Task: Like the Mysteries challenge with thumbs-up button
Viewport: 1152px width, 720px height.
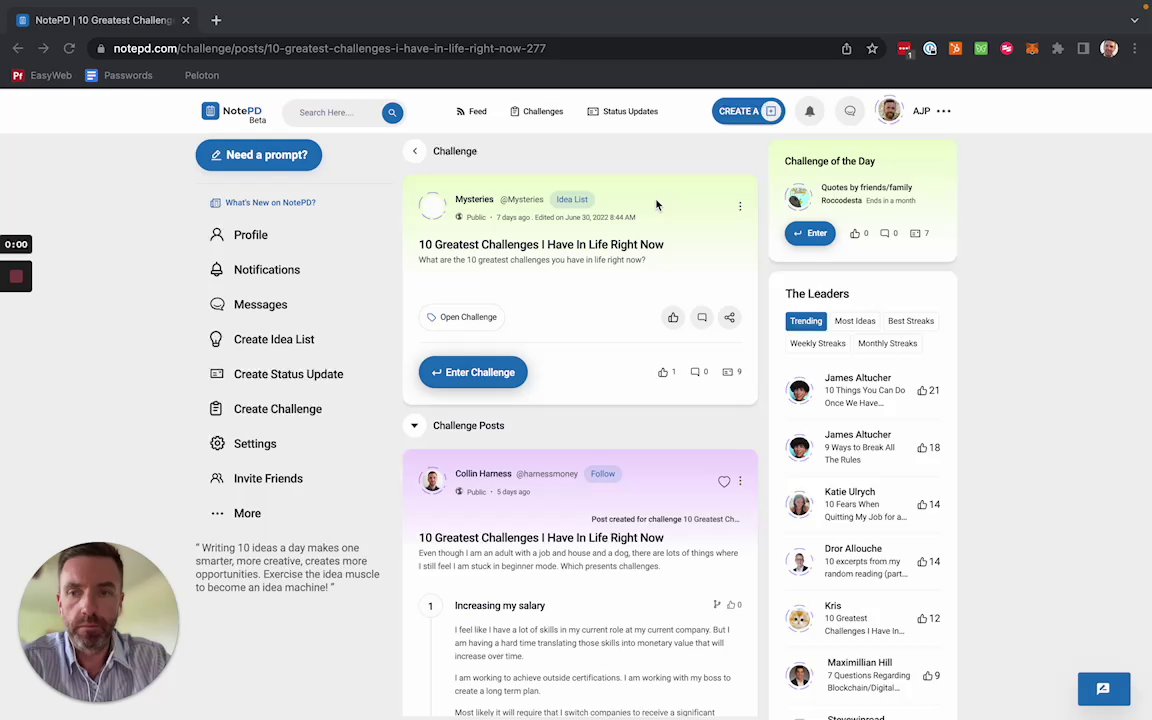Action: [673, 317]
